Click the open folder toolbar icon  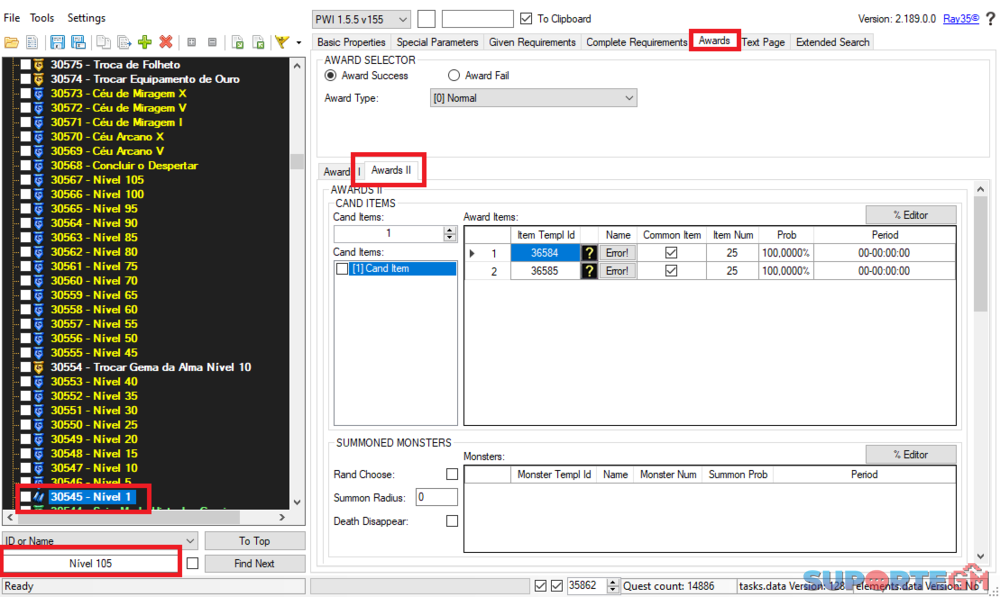click(12, 42)
